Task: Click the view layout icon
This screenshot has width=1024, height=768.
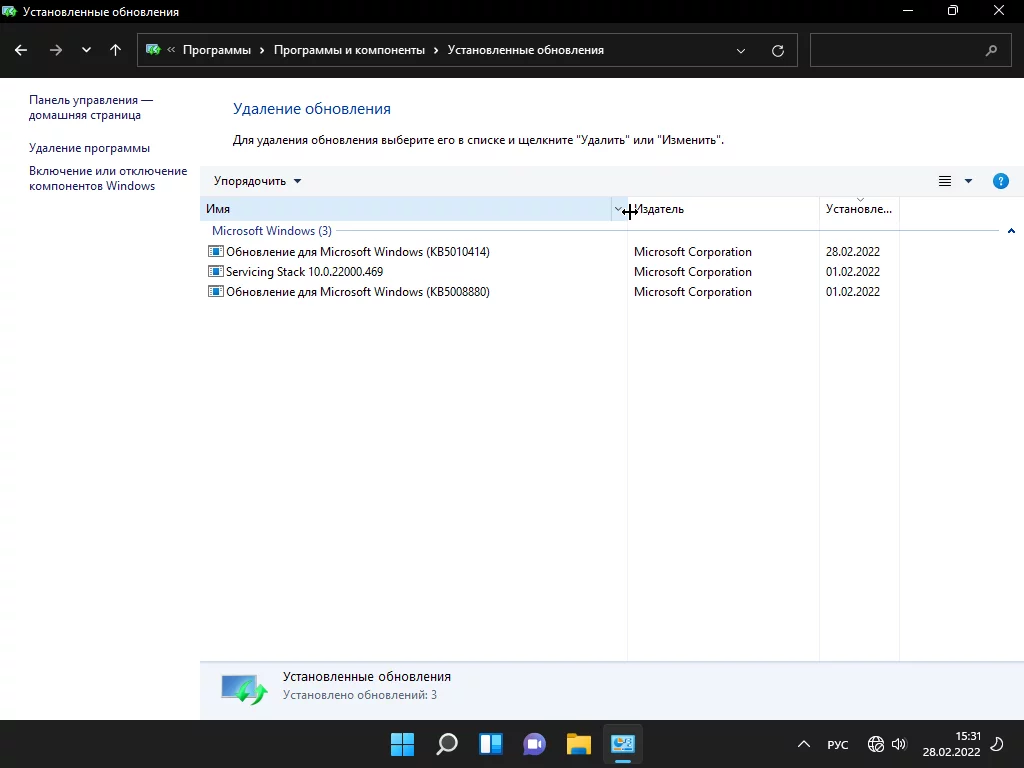Action: coord(945,181)
